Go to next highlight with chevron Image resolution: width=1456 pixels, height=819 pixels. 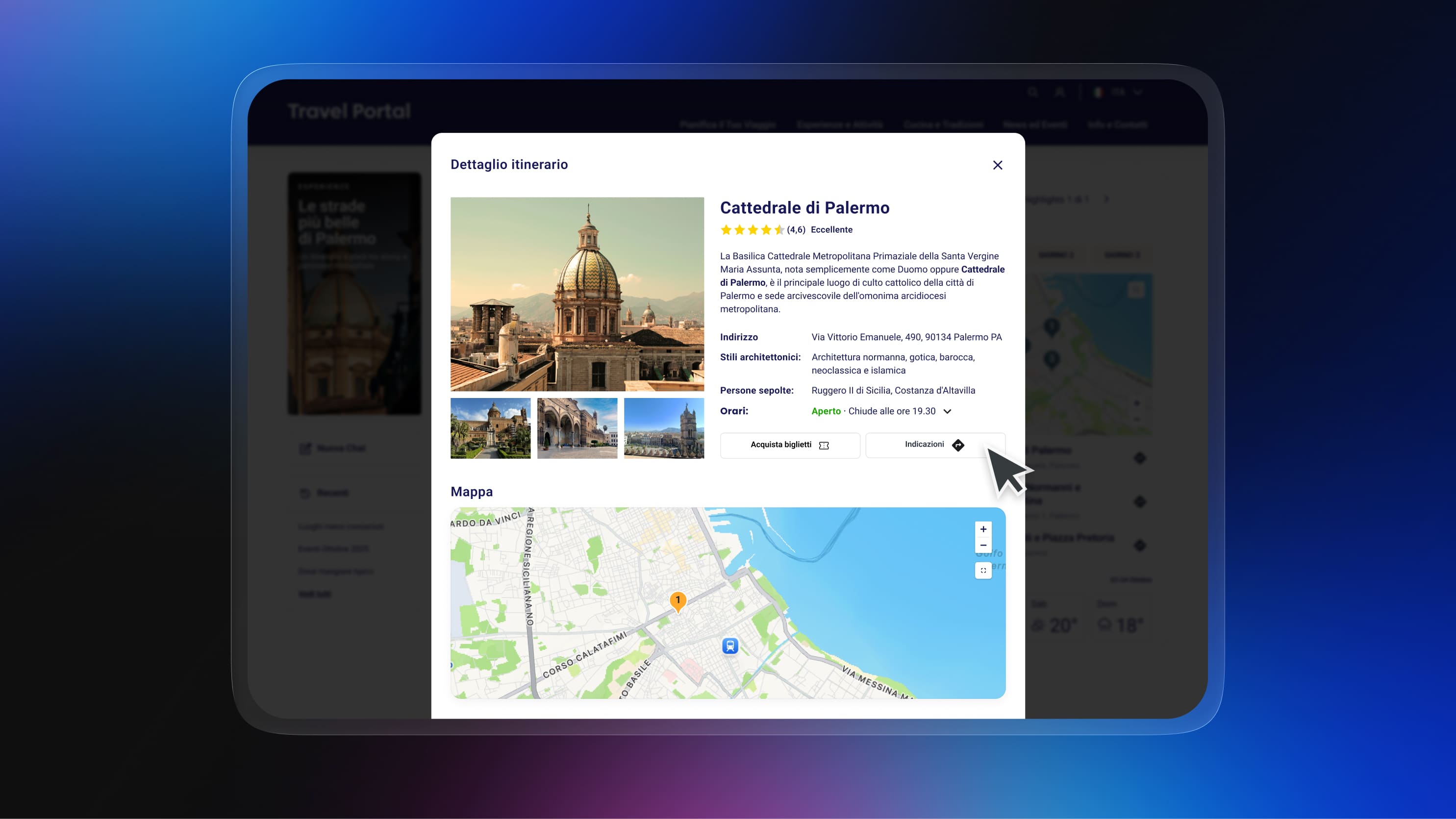coord(1106,199)
